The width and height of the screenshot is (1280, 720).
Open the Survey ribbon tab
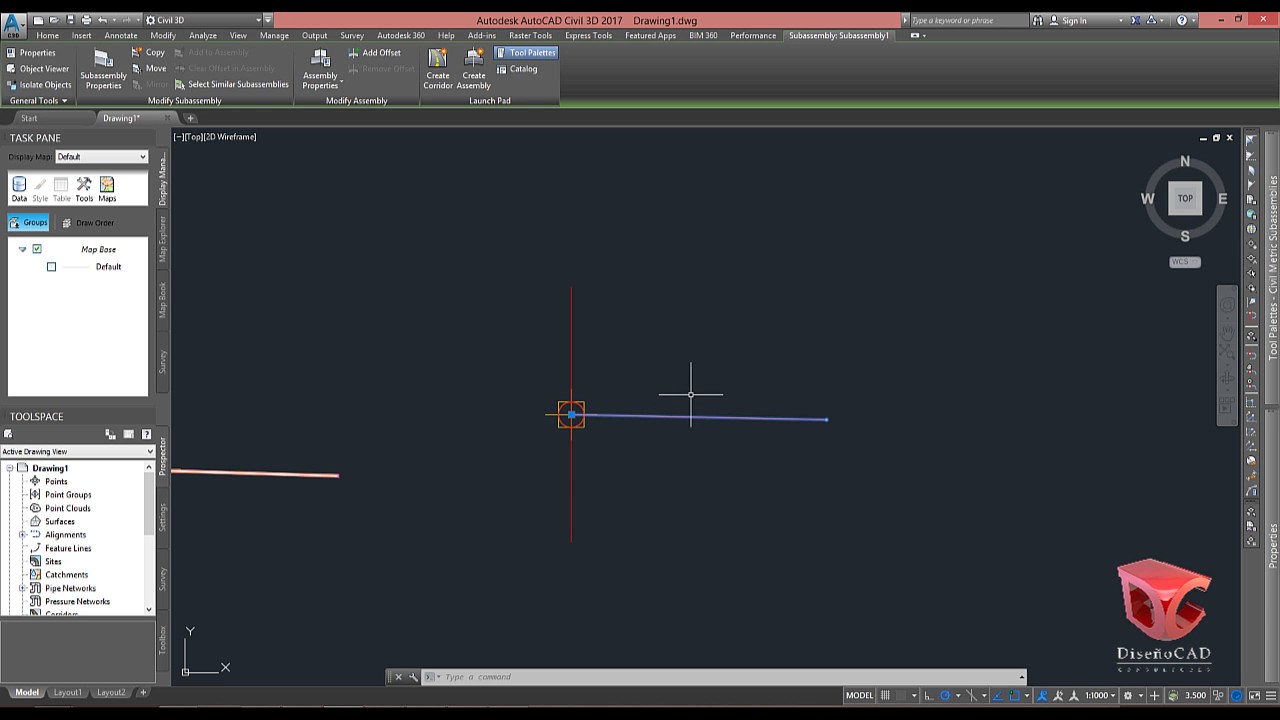[352, 35]
